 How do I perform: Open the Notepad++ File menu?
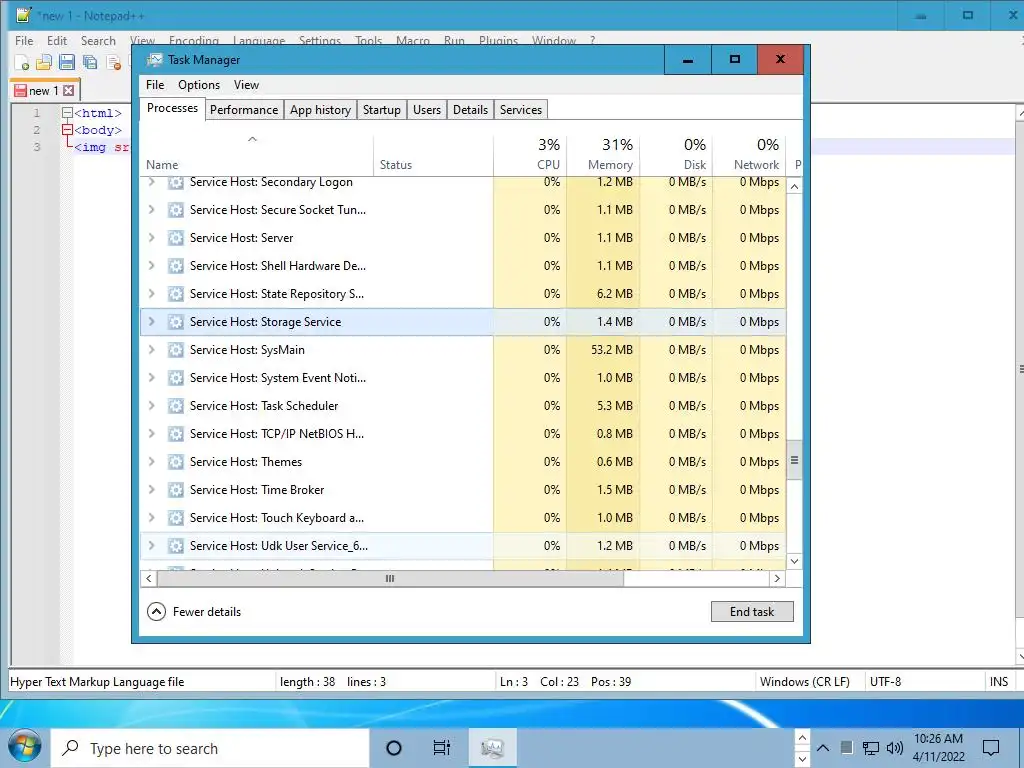point(24,40)
